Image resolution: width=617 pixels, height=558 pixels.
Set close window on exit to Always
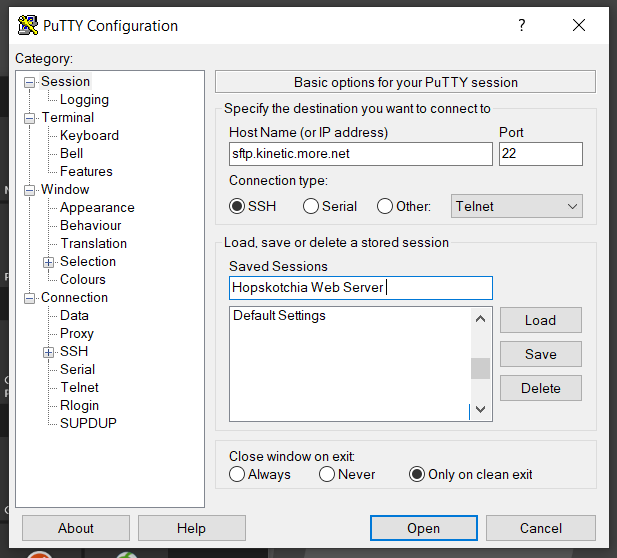237,474
